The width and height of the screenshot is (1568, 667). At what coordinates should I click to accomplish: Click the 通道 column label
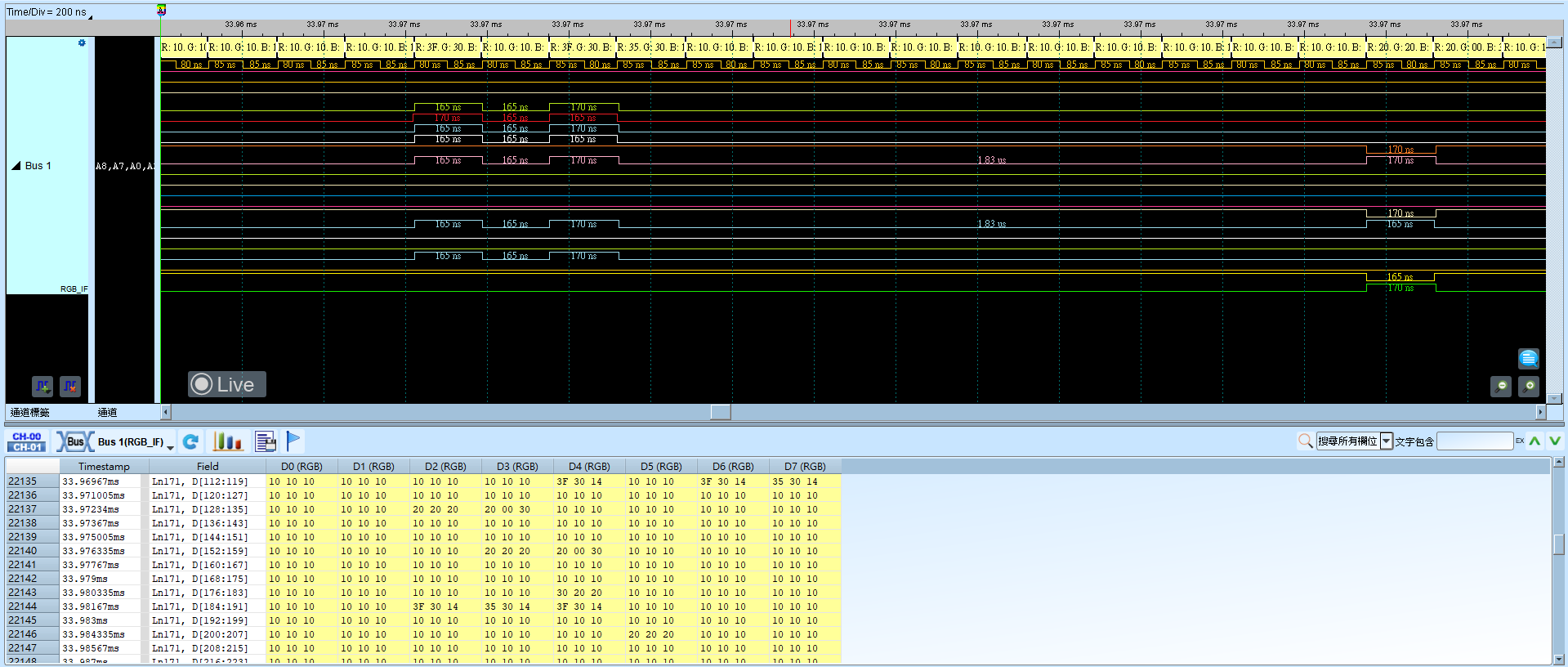point(107,413)
